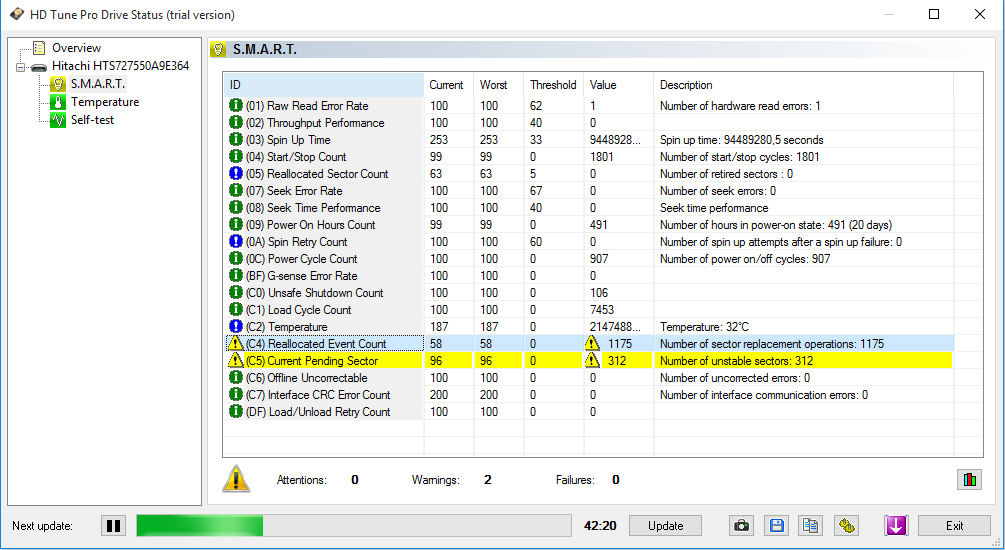Image resolution: width=1005 pixels, height=550 pixels.
Task: Click the Interface CRC Error Count icon
Action: (x=236, y=394)
